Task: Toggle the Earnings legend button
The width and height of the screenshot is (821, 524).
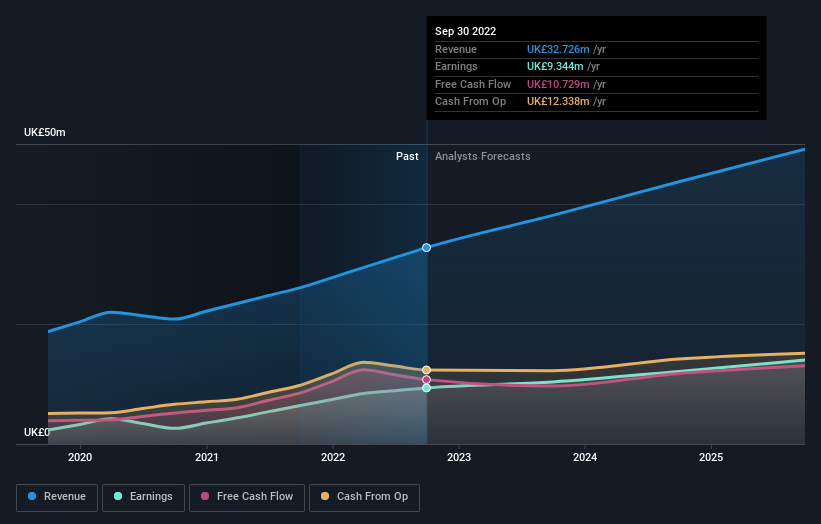Action: click(x=143, y=497)
